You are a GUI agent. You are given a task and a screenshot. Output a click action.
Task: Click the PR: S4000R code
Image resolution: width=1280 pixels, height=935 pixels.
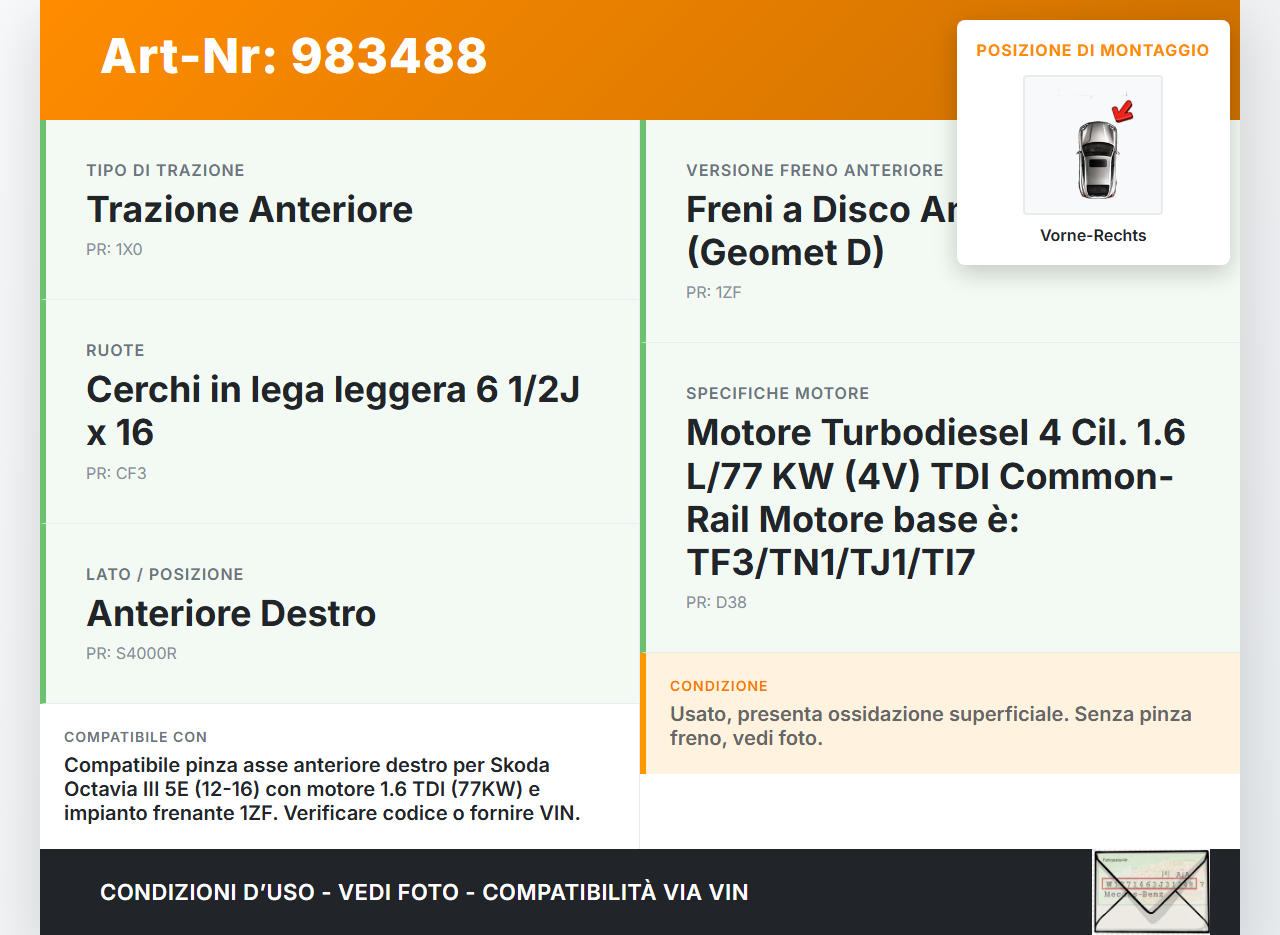coord(131,654)
